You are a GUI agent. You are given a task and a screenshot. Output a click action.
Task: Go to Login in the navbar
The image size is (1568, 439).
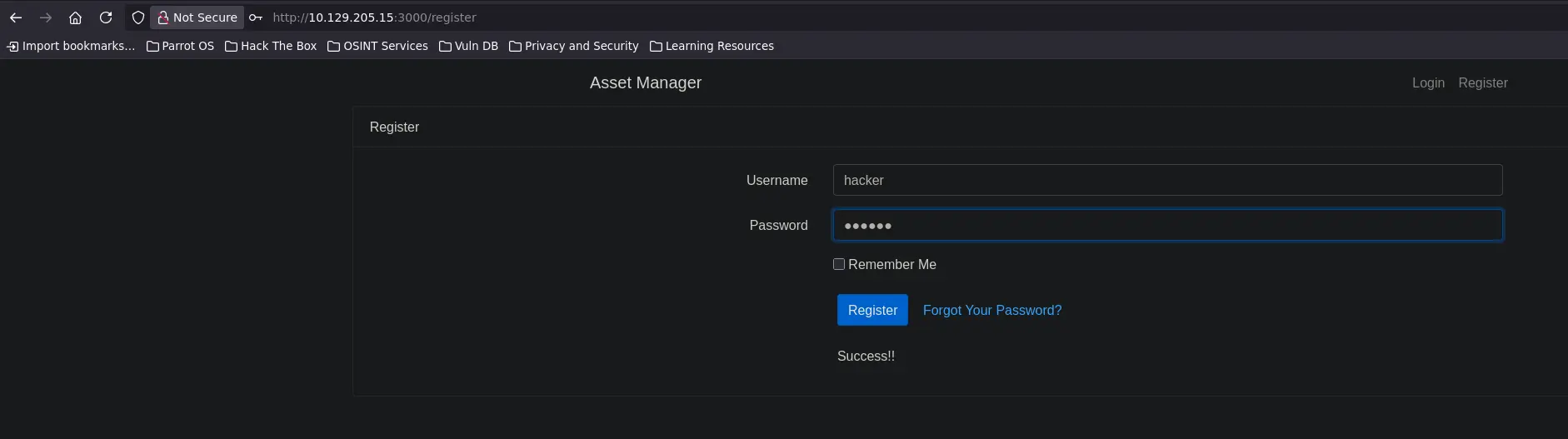pos(1428,83)
